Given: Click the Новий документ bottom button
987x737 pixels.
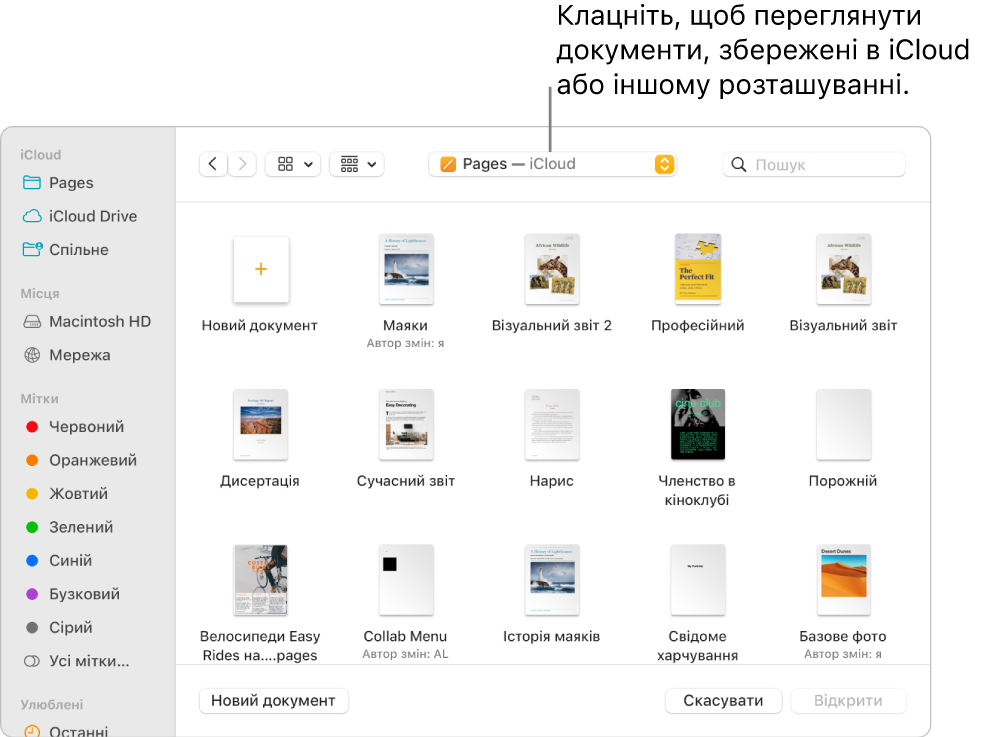Looking at the screenshot, I should 274,700.
